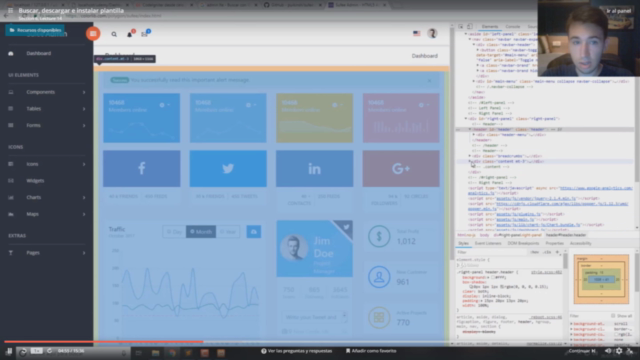The height and width of the screenshot is (360, 640).
Task: Click the Traffic chart download button
Action: point(253,232)
